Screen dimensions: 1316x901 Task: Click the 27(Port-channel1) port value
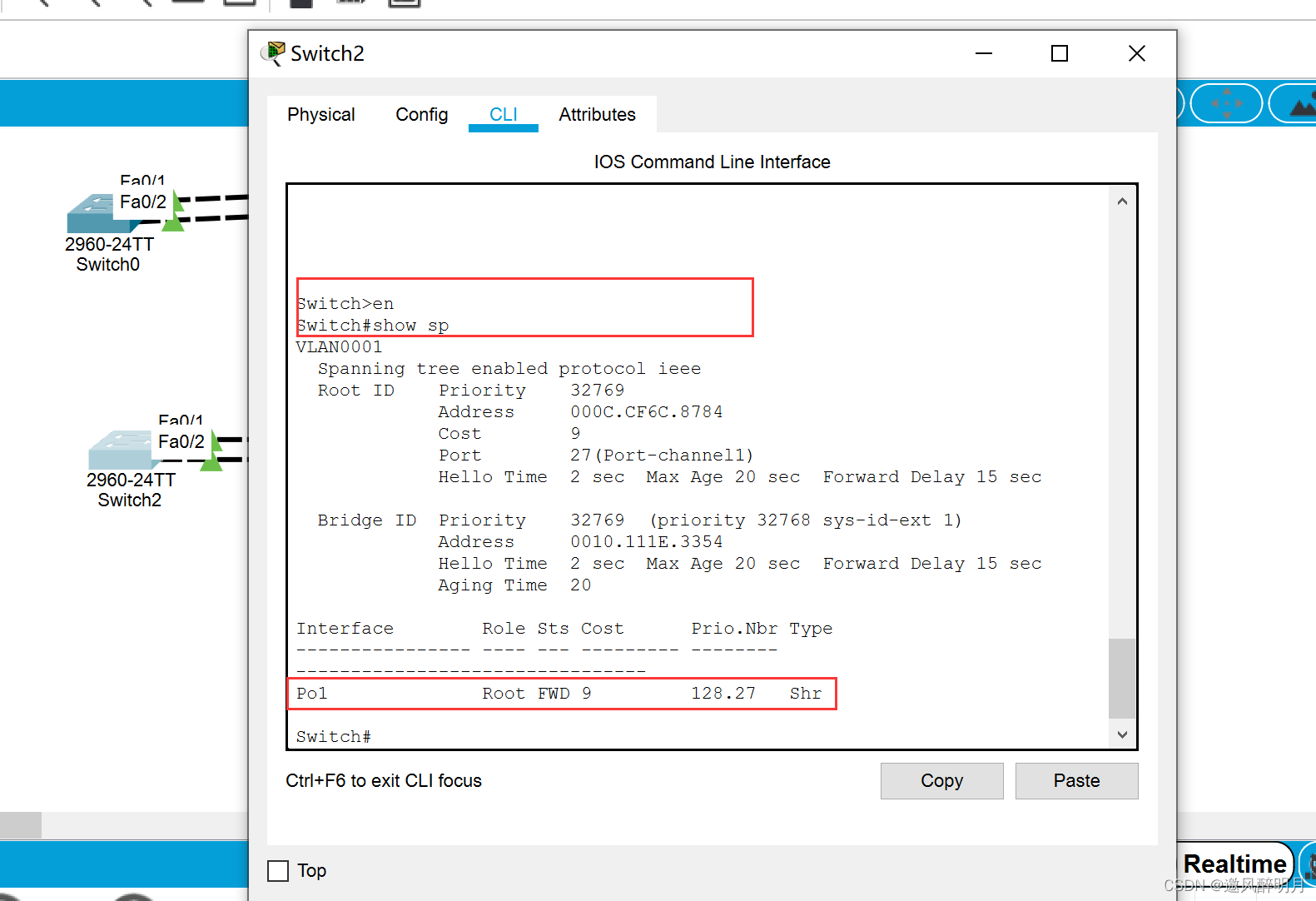click(x=662, y=455)
